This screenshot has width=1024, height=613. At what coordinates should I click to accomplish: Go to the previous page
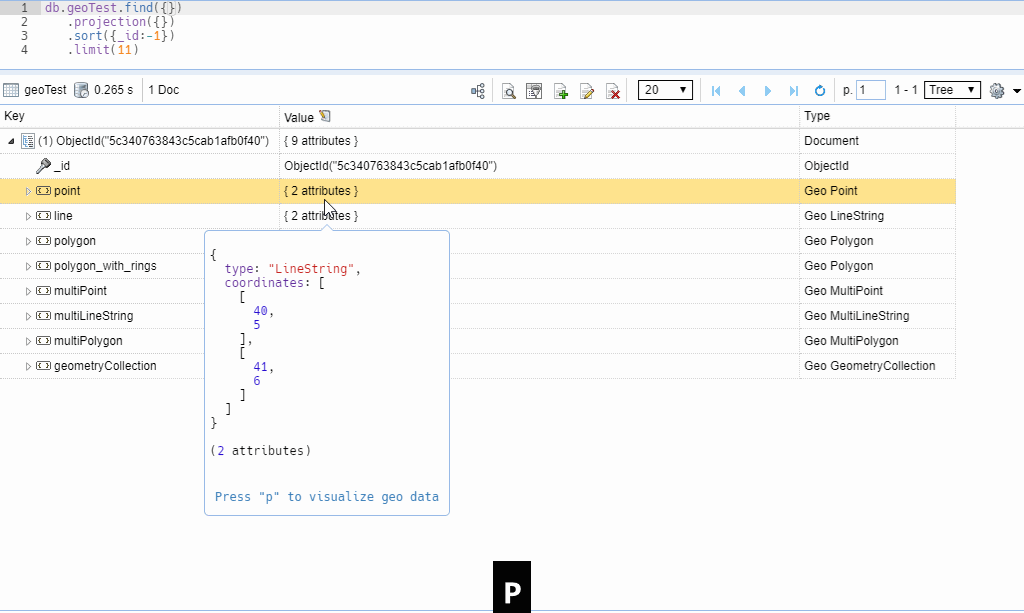742,91
